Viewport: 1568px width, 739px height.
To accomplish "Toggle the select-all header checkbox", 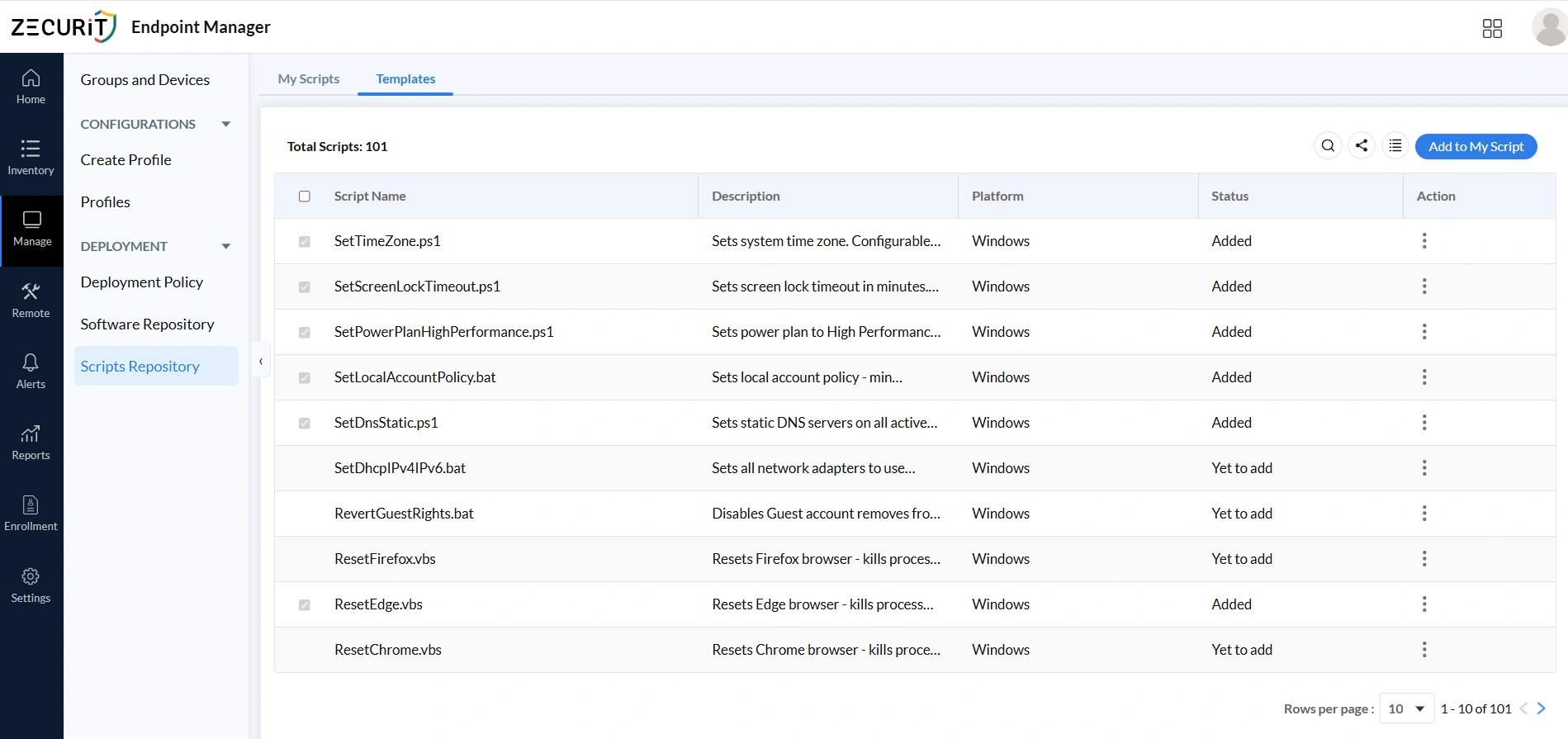I will [305, 197].
